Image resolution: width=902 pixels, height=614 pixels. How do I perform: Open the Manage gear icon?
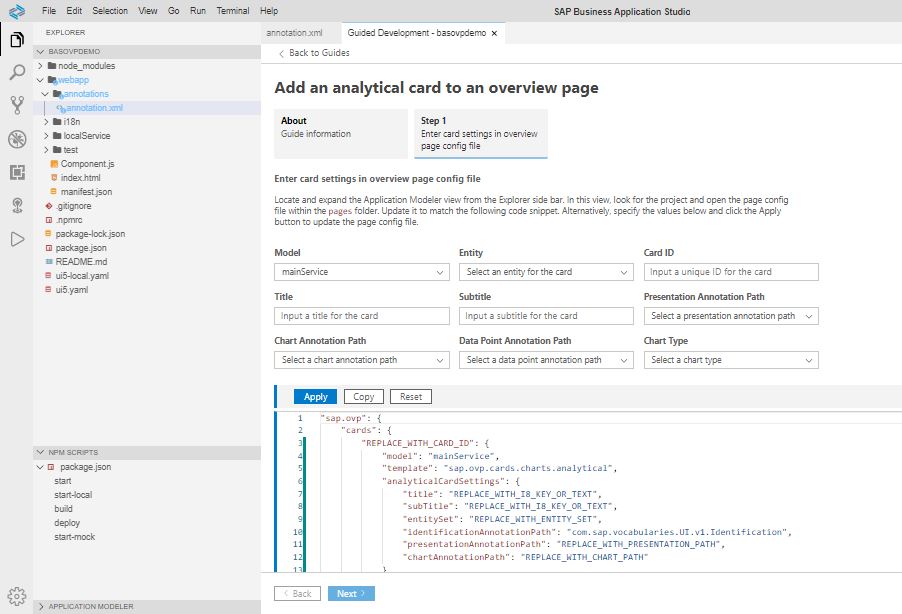(17, 596)
